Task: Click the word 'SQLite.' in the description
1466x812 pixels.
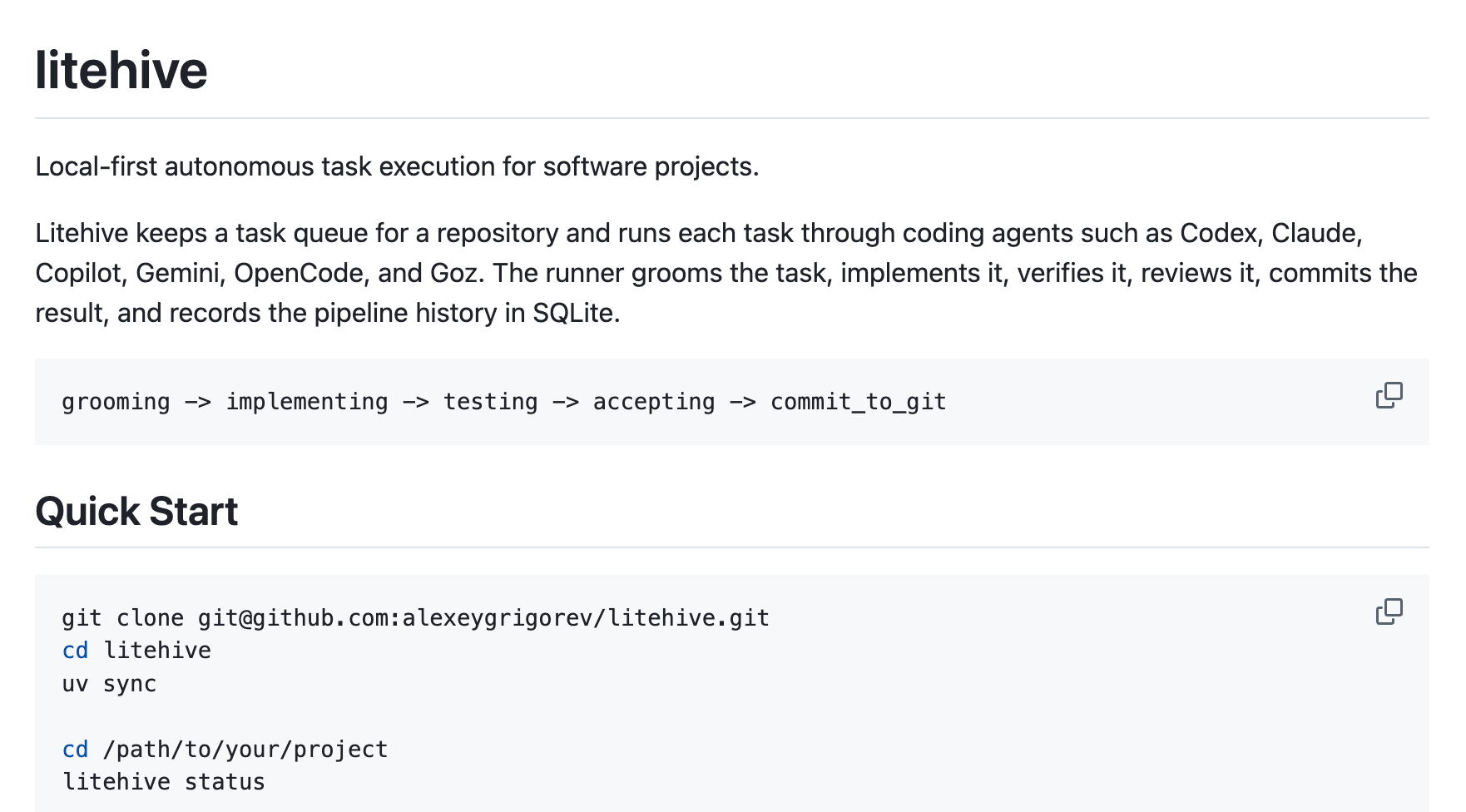Action: [x=577, y=313]
